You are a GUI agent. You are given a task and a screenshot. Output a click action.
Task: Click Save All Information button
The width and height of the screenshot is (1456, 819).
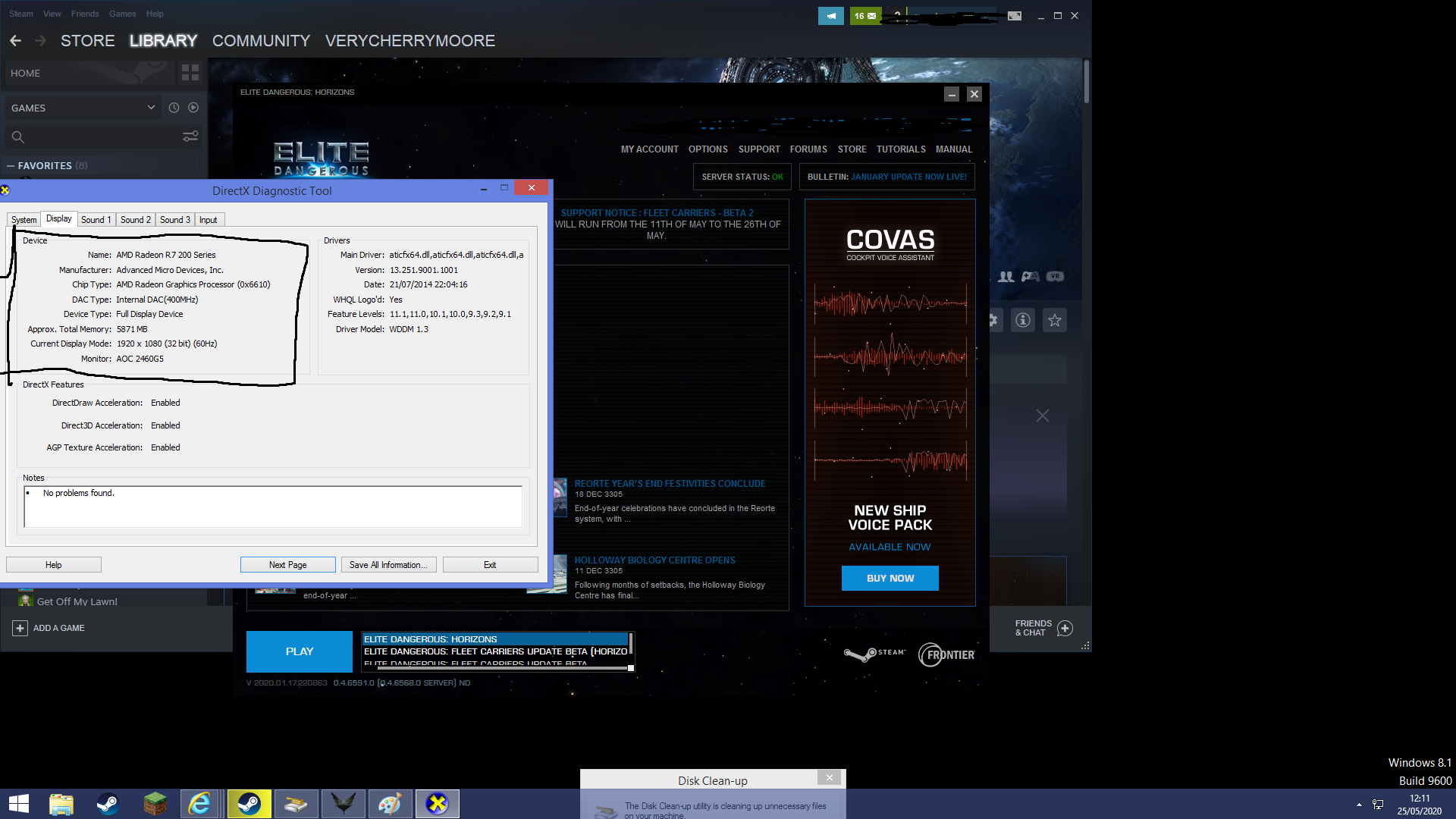[x=388, y=565]
